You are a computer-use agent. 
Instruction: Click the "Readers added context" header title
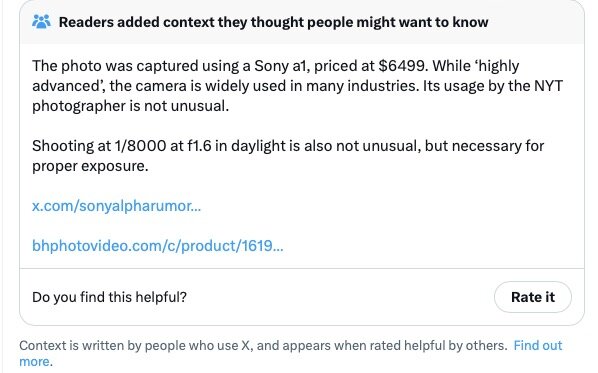[x=273, y=22]
